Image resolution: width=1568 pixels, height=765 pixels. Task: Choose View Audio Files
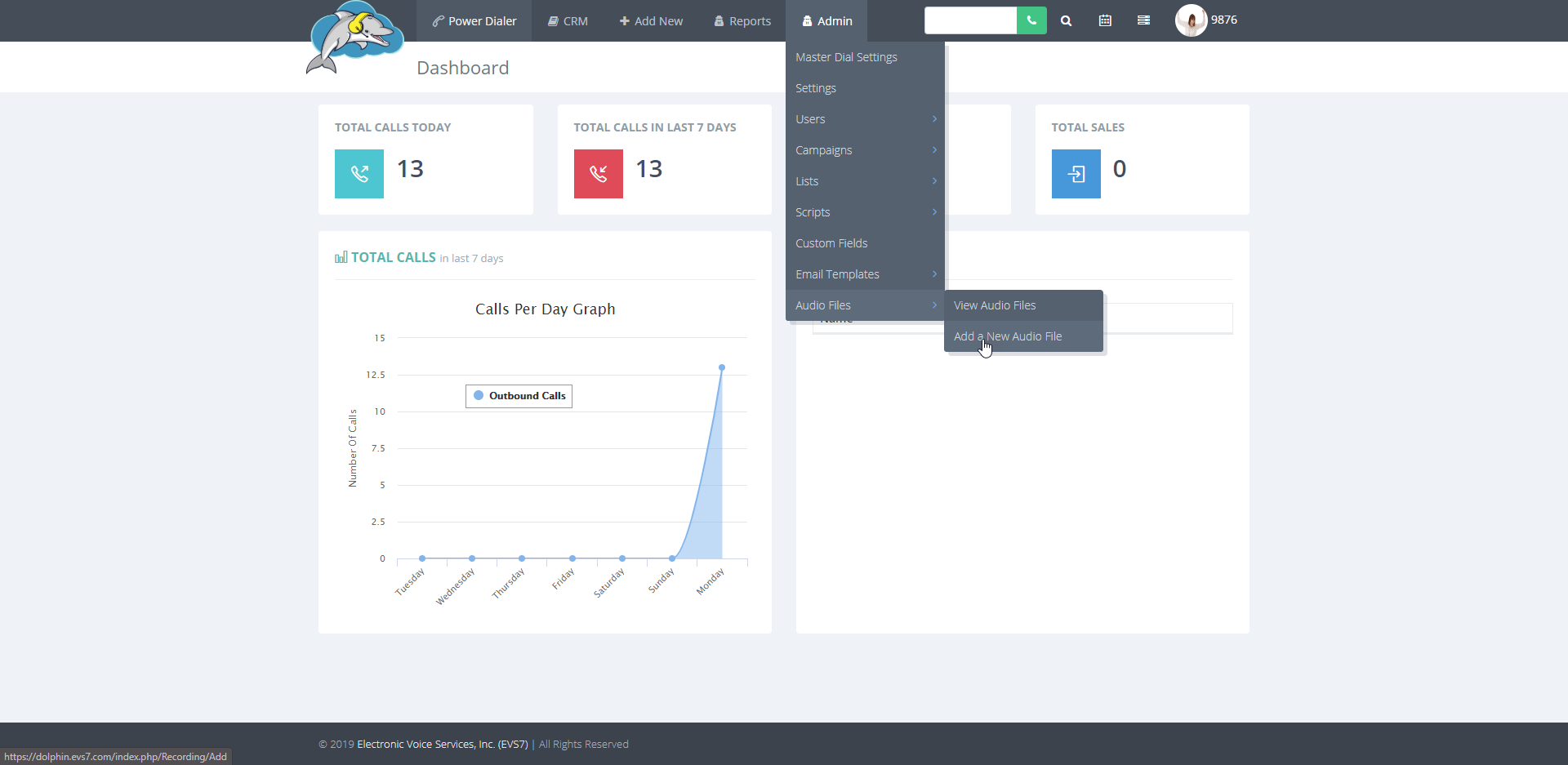tap(1023, 305)
